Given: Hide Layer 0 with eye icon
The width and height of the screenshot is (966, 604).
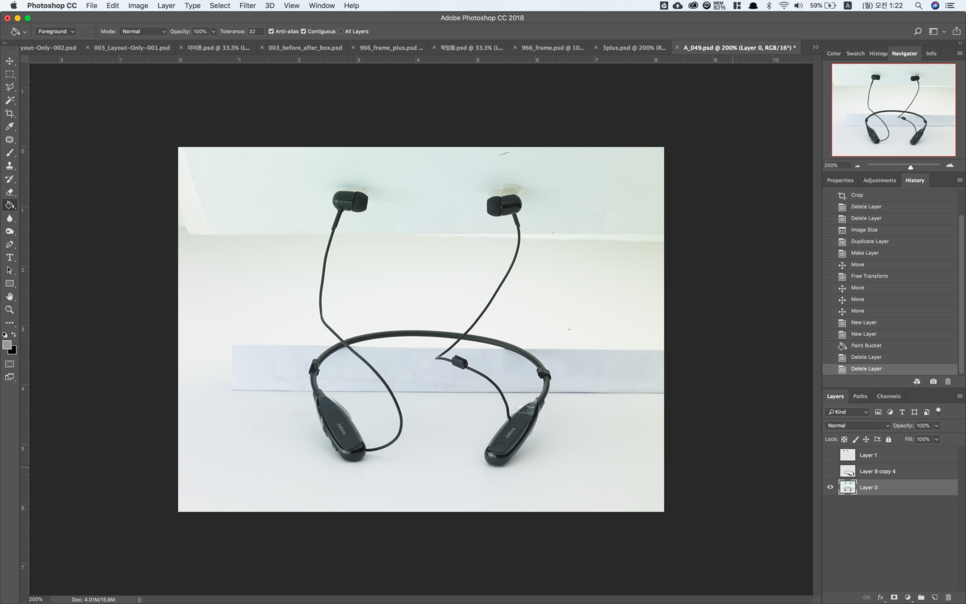Looking at the screenshot, I should [830, 487].
